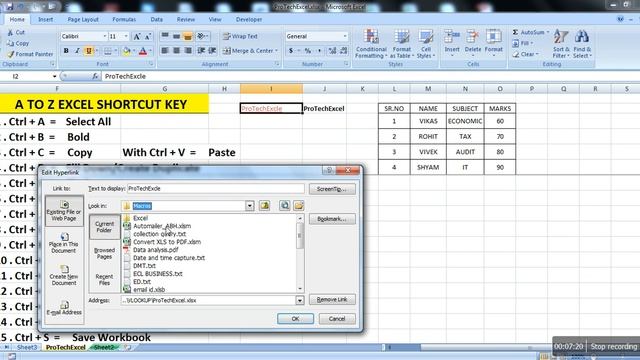Screen dimensions: 640x360
Task: Open Find & Select
Action: click(x=582, y=44)
